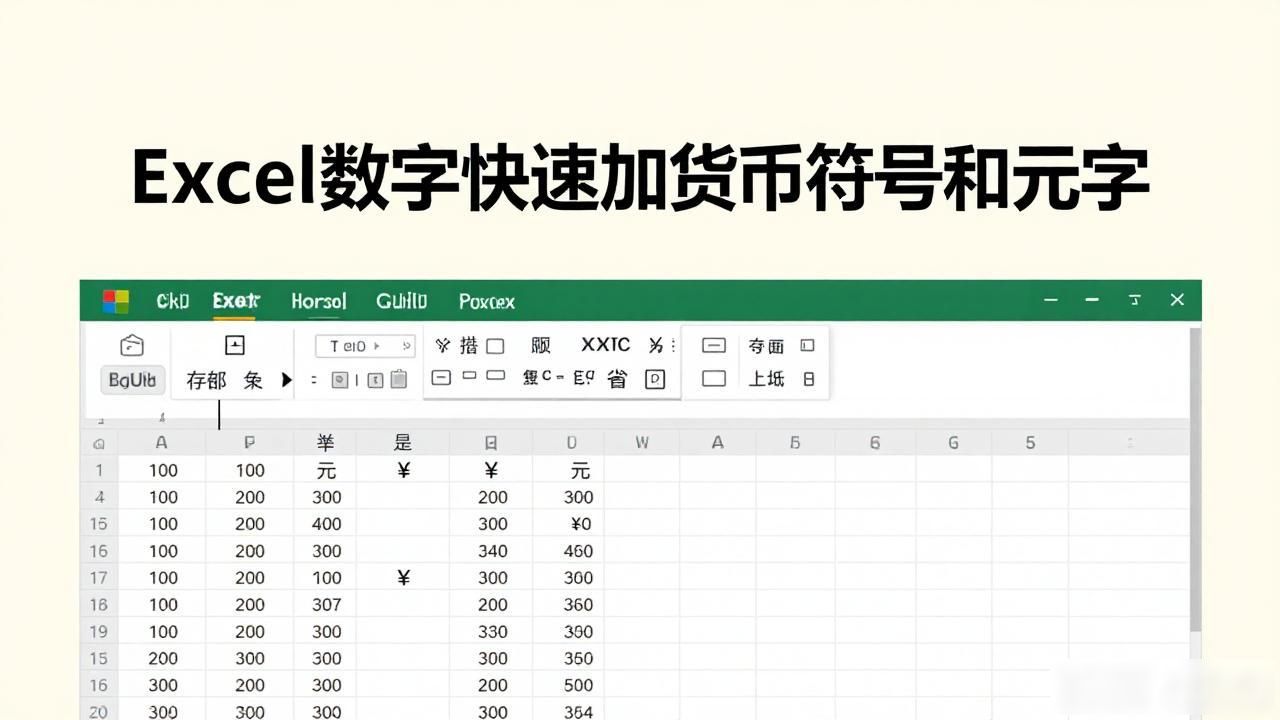
Task: Click the boxed D icon
Action: (x=655, y=379)
